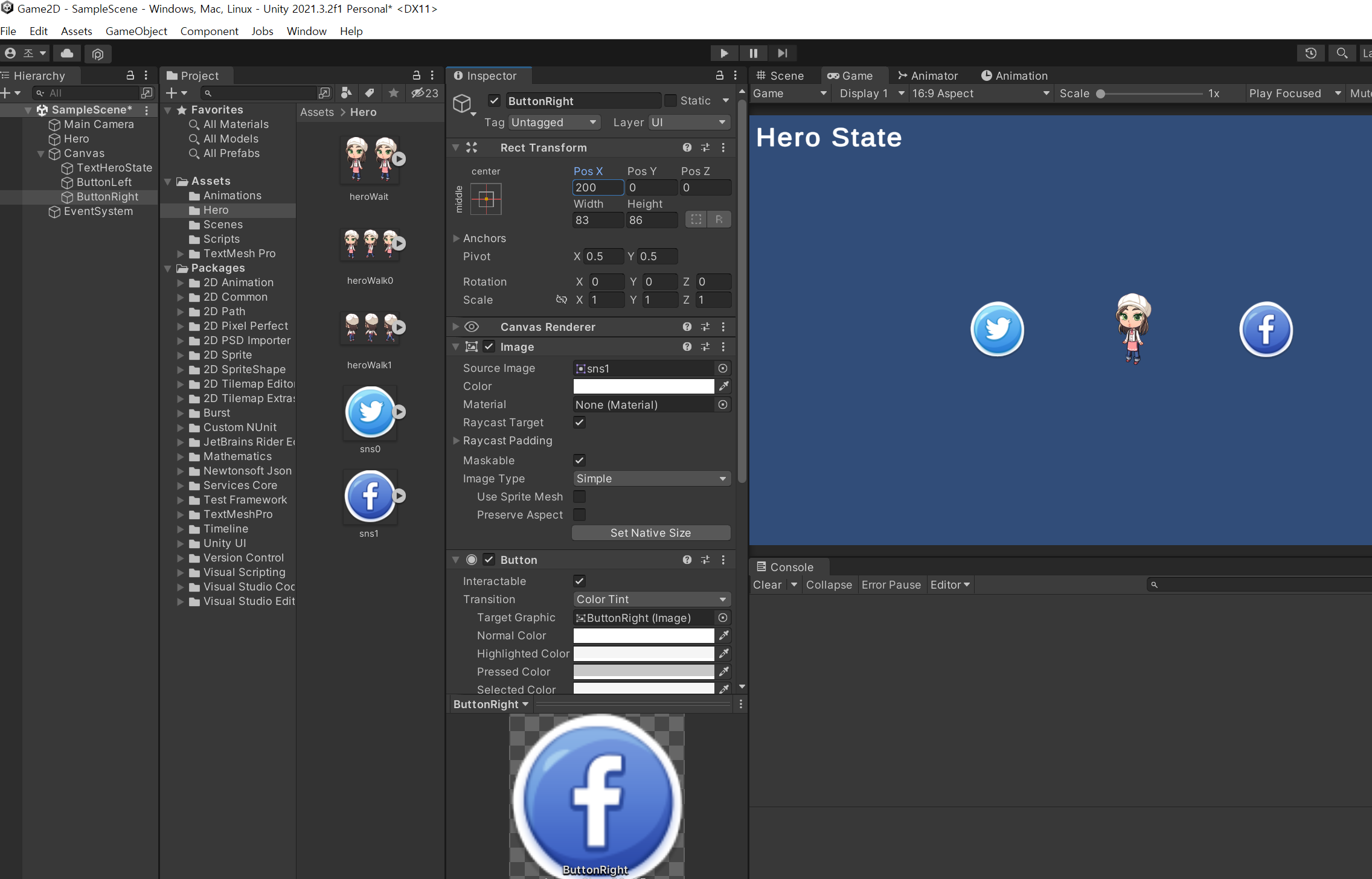Toggle hidden packages count icon
The image size is (1372, 879).
pyautogui.click(x=425, y=93)
